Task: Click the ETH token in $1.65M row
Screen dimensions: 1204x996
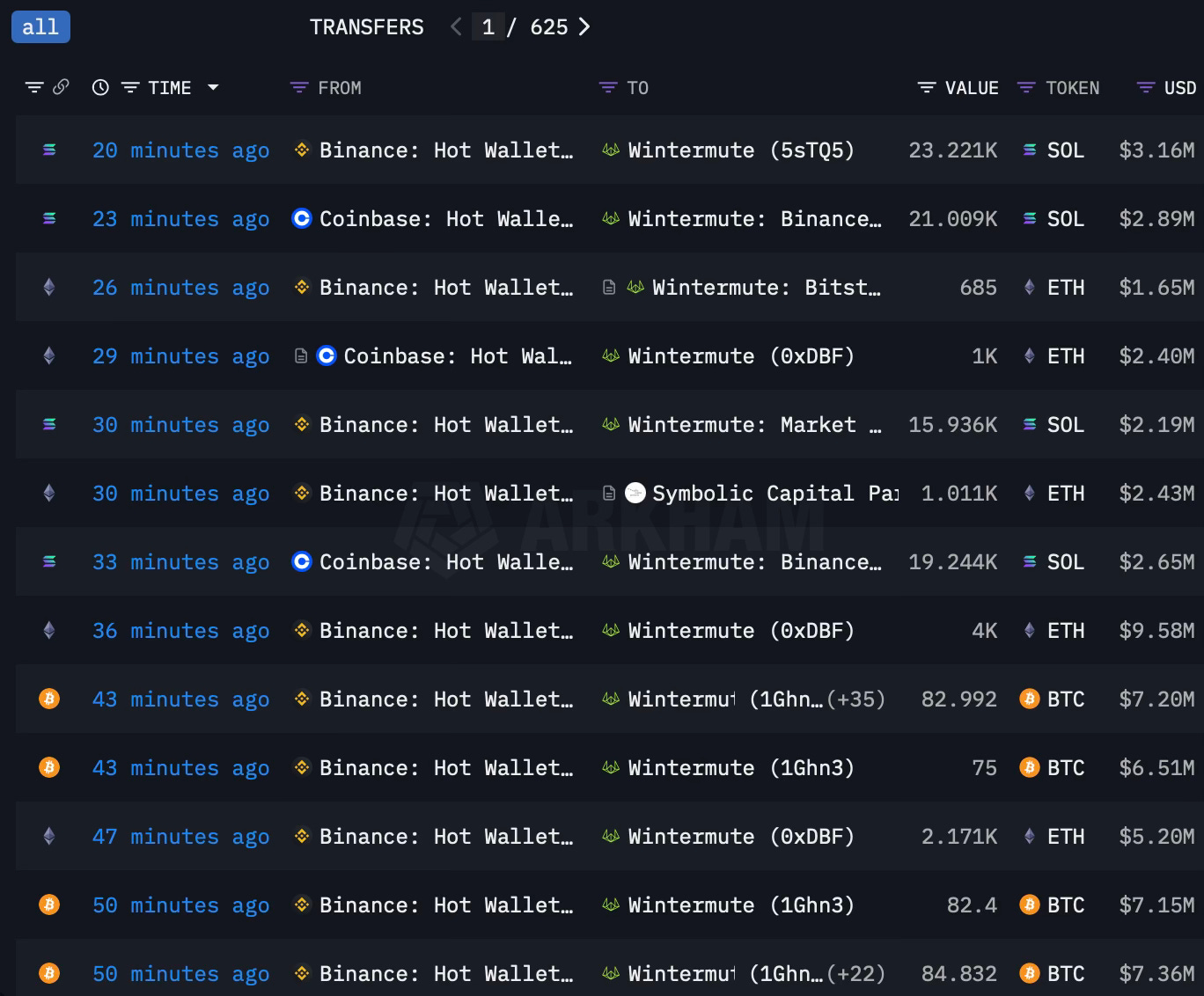Action: point(1066,288)
